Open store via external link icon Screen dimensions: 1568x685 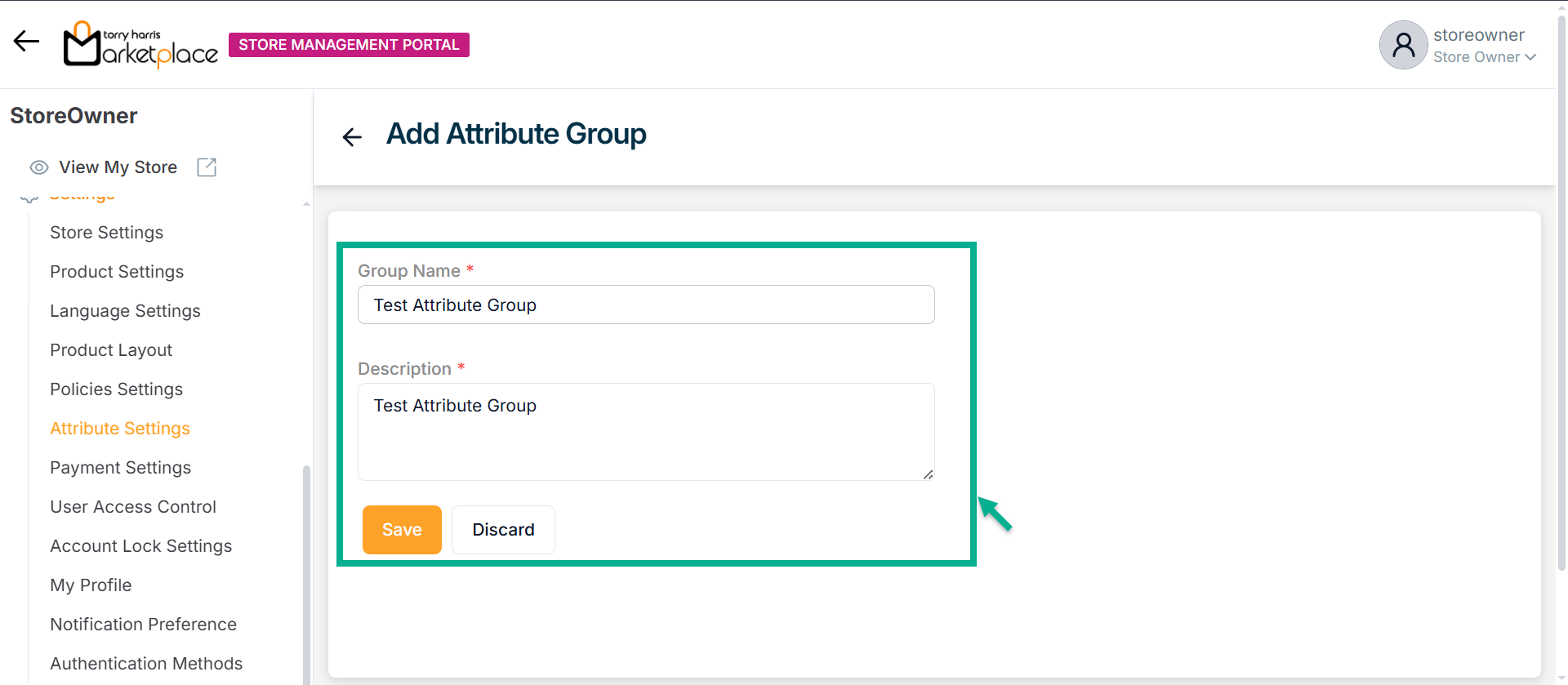[207, 167]
